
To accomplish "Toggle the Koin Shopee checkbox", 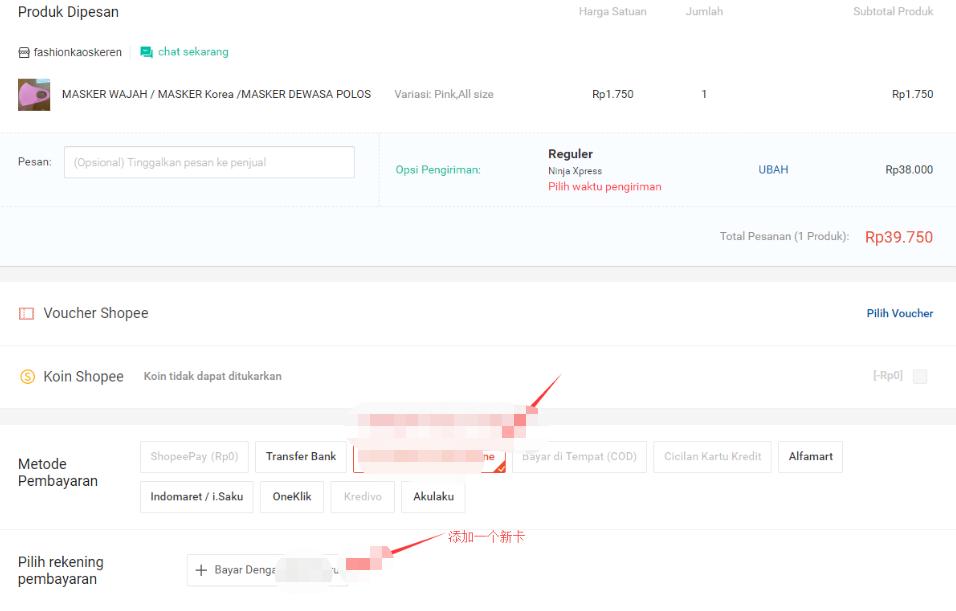I will pyautogui.click(x=920, y=376).
